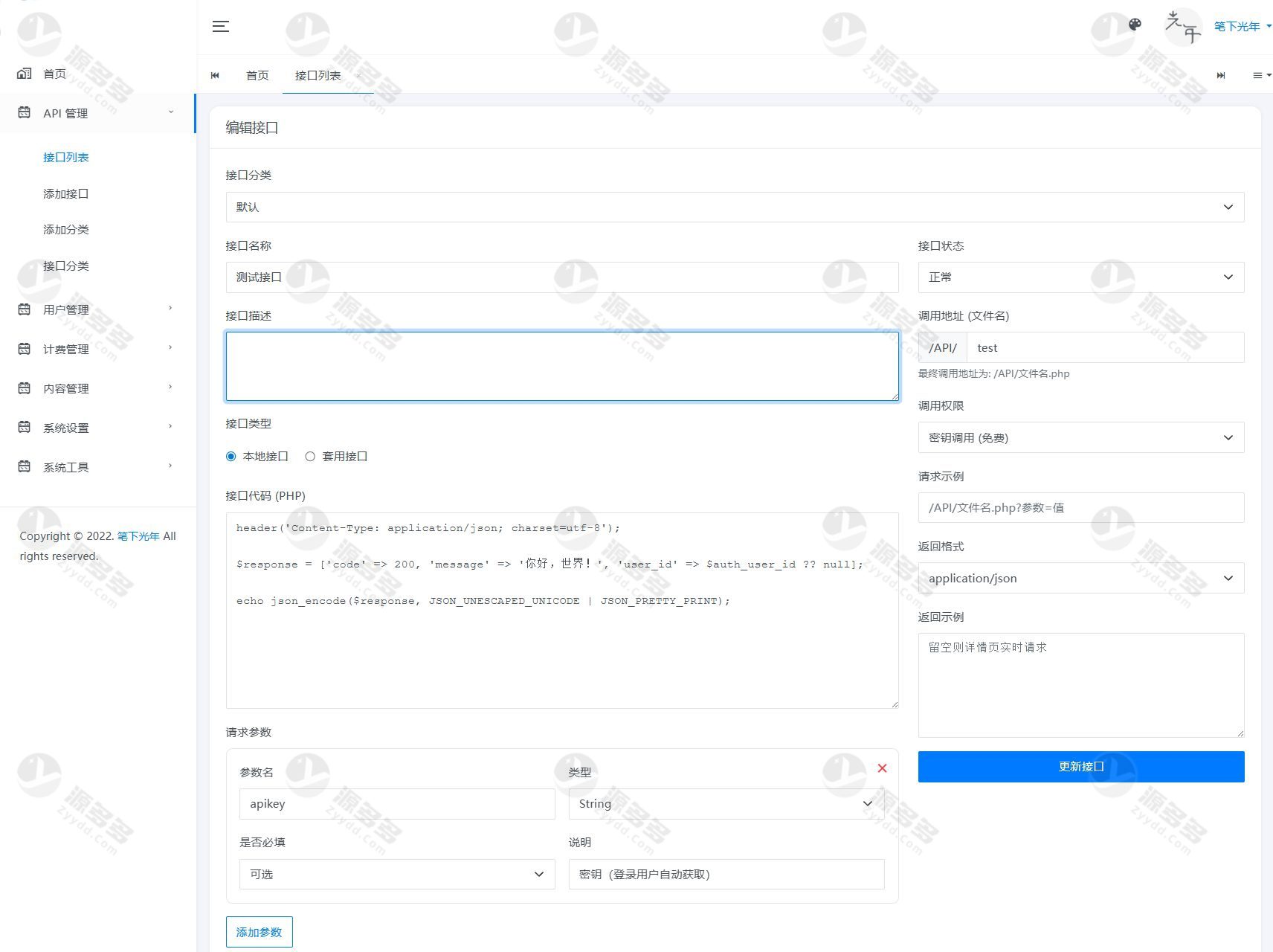Open the 是否必填 dropdown showing 可选
1273x952 pixels.
[397, 875]
